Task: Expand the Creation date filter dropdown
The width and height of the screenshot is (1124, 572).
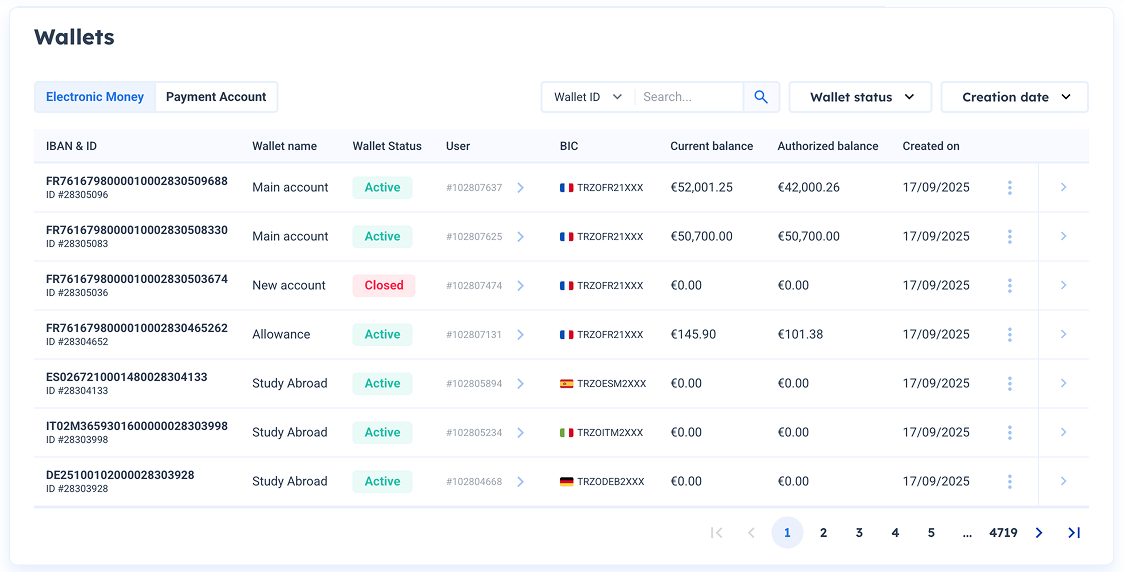Action: point(1015,97)
